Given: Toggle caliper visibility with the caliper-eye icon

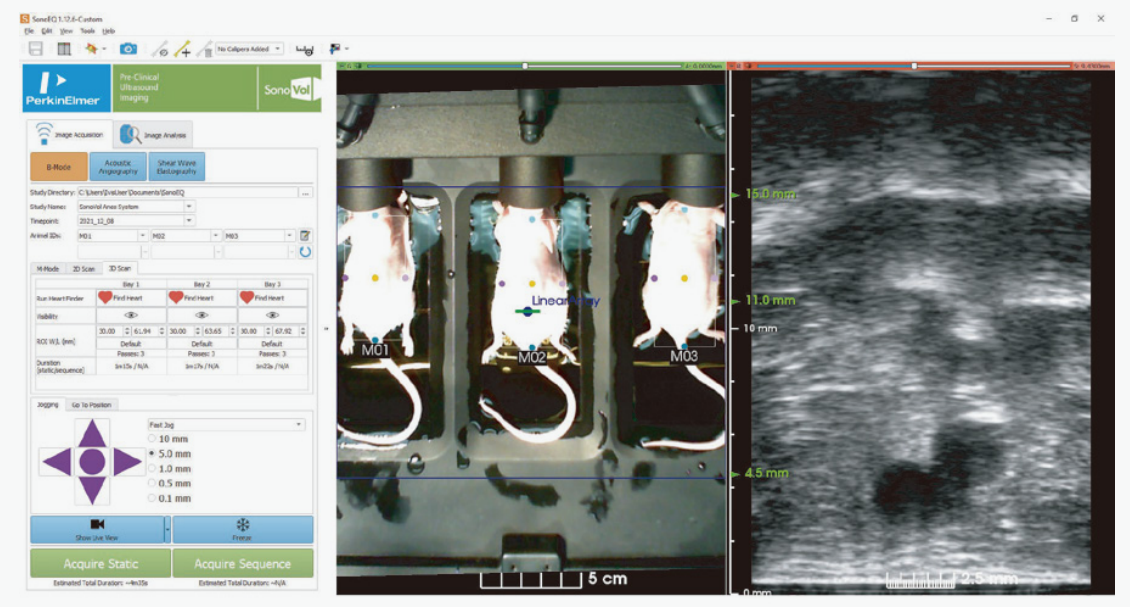Looking at the screenshot, I should pyautogui.click(x=160, y=49).
